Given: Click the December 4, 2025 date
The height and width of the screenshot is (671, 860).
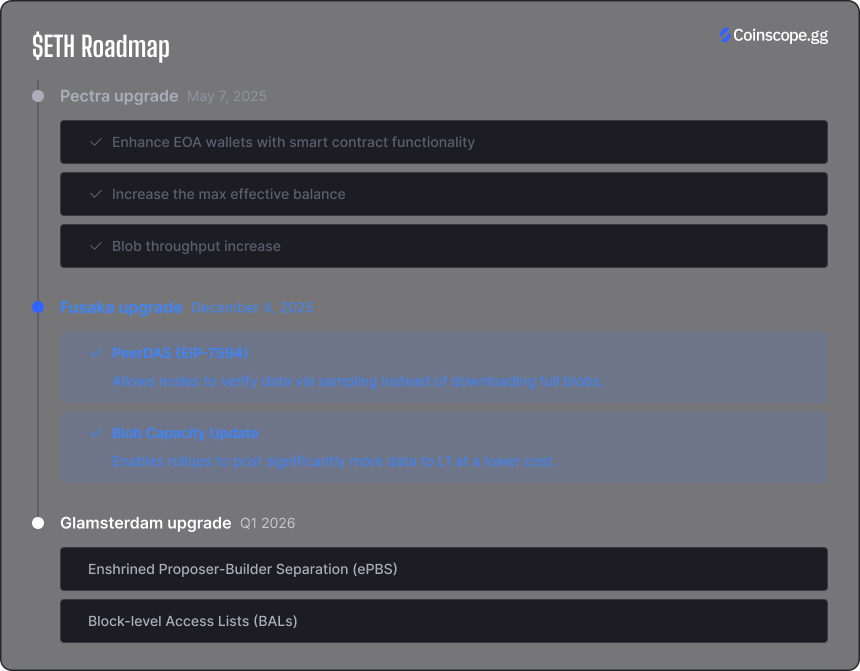Looking at the screenshot, I should pos(252,308).
